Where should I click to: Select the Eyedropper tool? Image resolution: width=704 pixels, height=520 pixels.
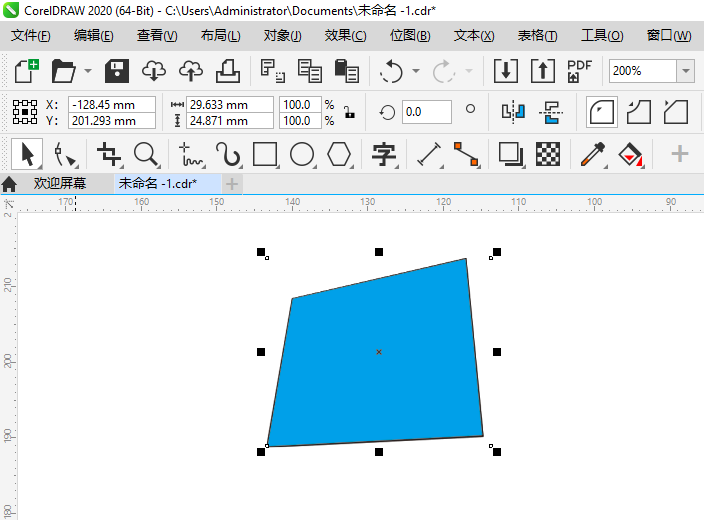[x=593, y=154]
